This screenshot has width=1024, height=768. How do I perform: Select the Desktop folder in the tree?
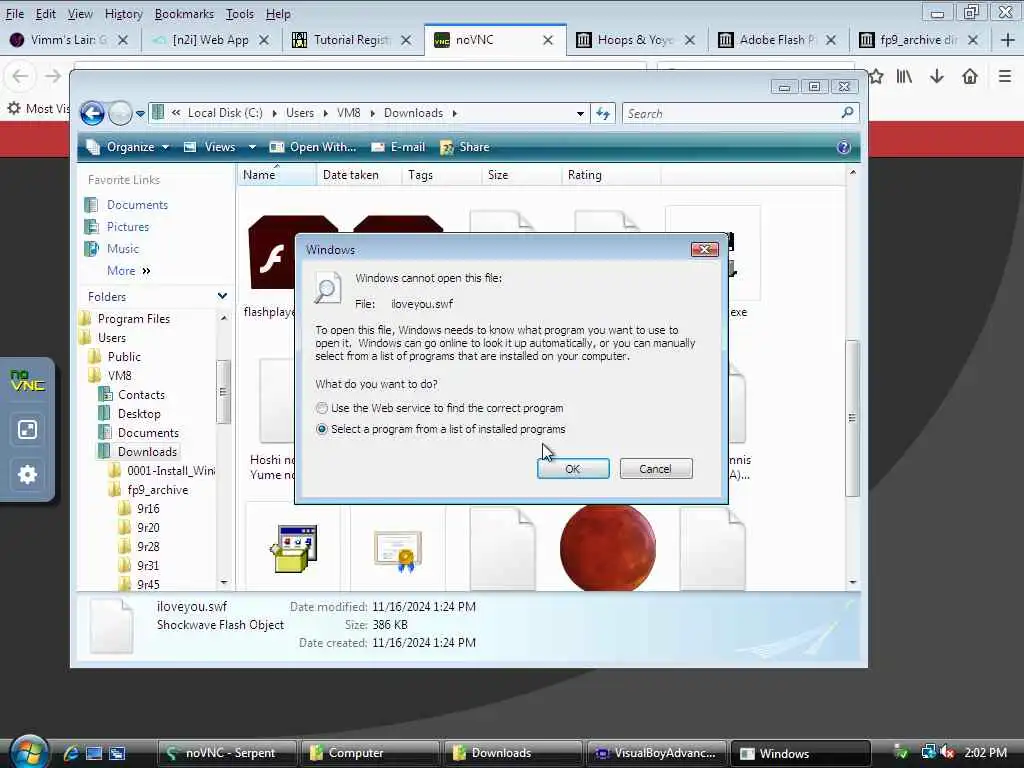138,413
